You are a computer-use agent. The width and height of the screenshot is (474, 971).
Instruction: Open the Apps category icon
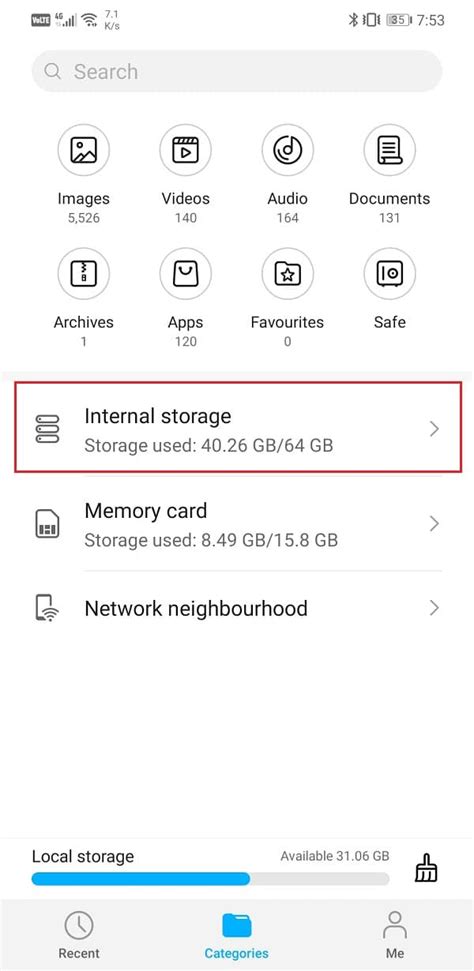185,273
